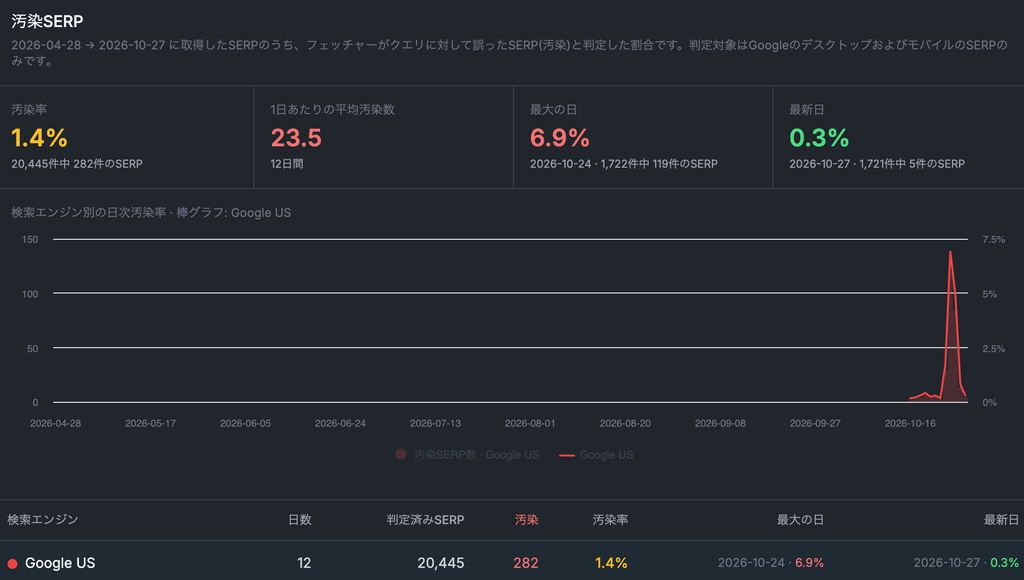Click the 汚染SERP panel title
Image resolution: width=1024 pixels, height=580 pixels.
[47, 22]
